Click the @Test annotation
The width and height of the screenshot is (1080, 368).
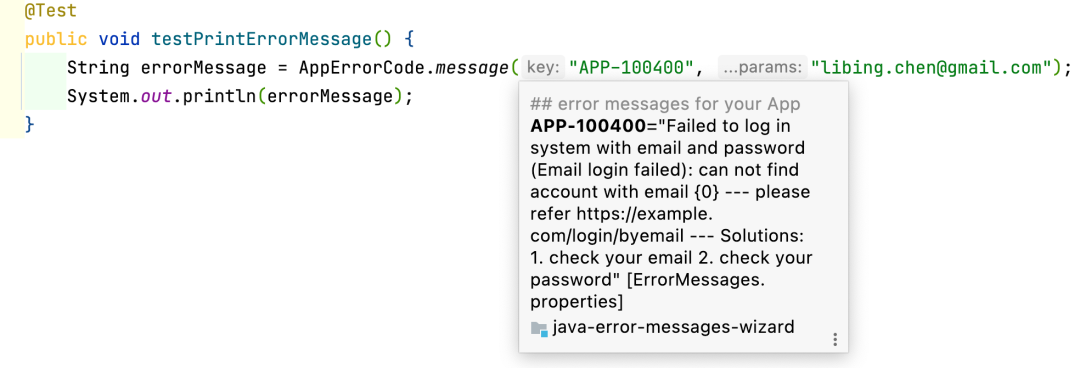pos(51,11)
